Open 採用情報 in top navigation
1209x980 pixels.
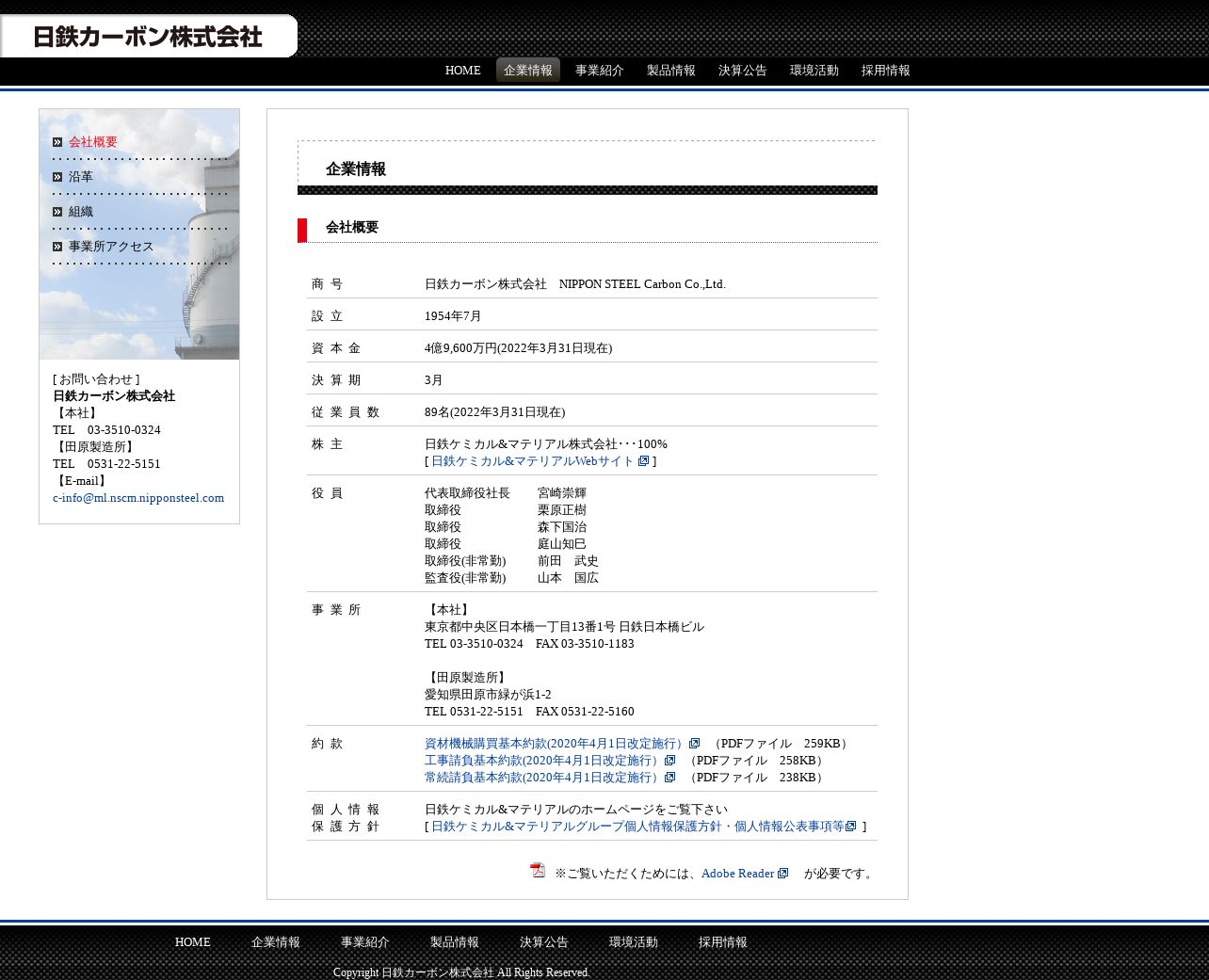click(886, 71)
